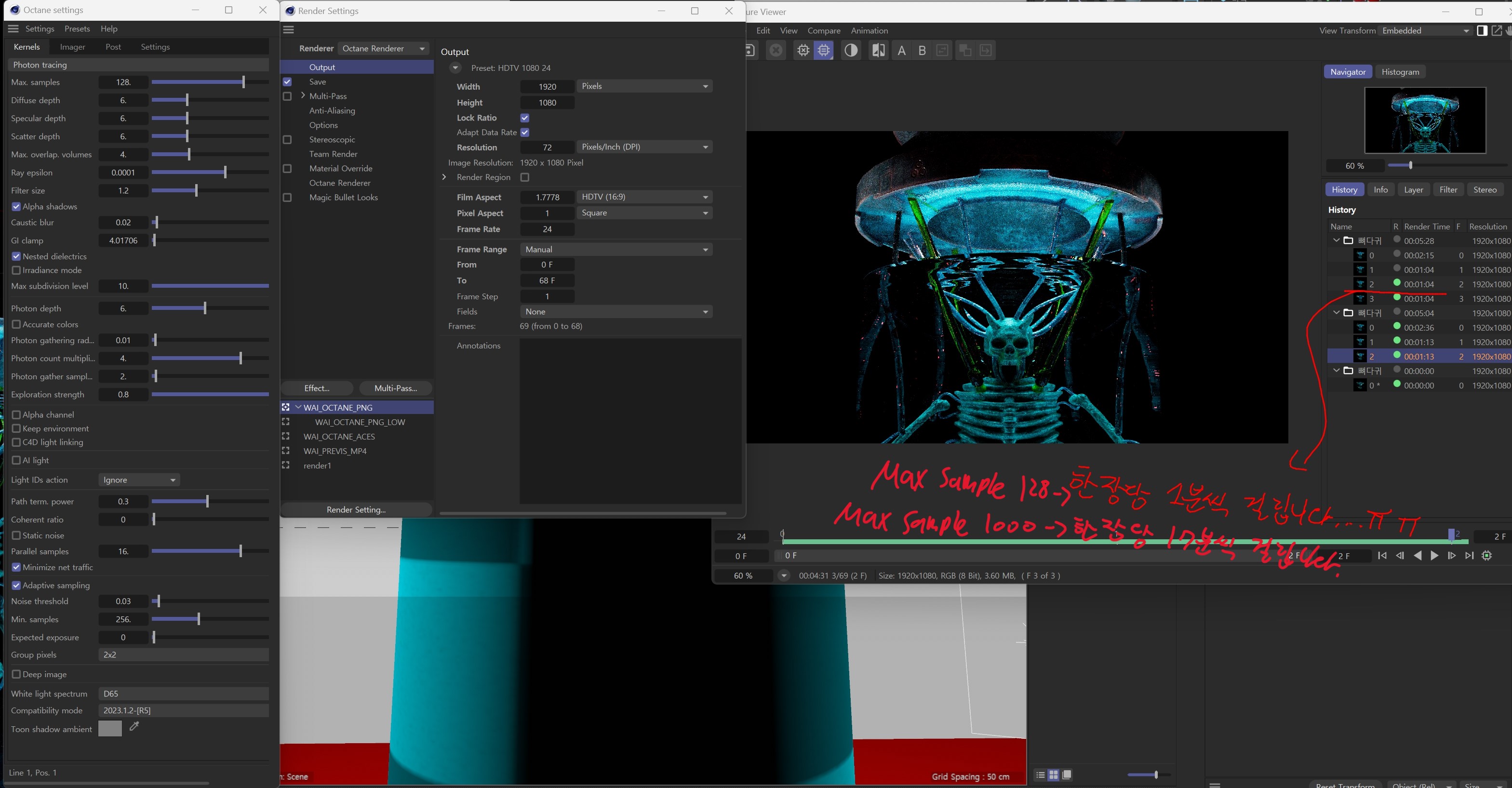Open the Frame Range Manual dropdown
Screen dimensions: 1512x788
616,249
